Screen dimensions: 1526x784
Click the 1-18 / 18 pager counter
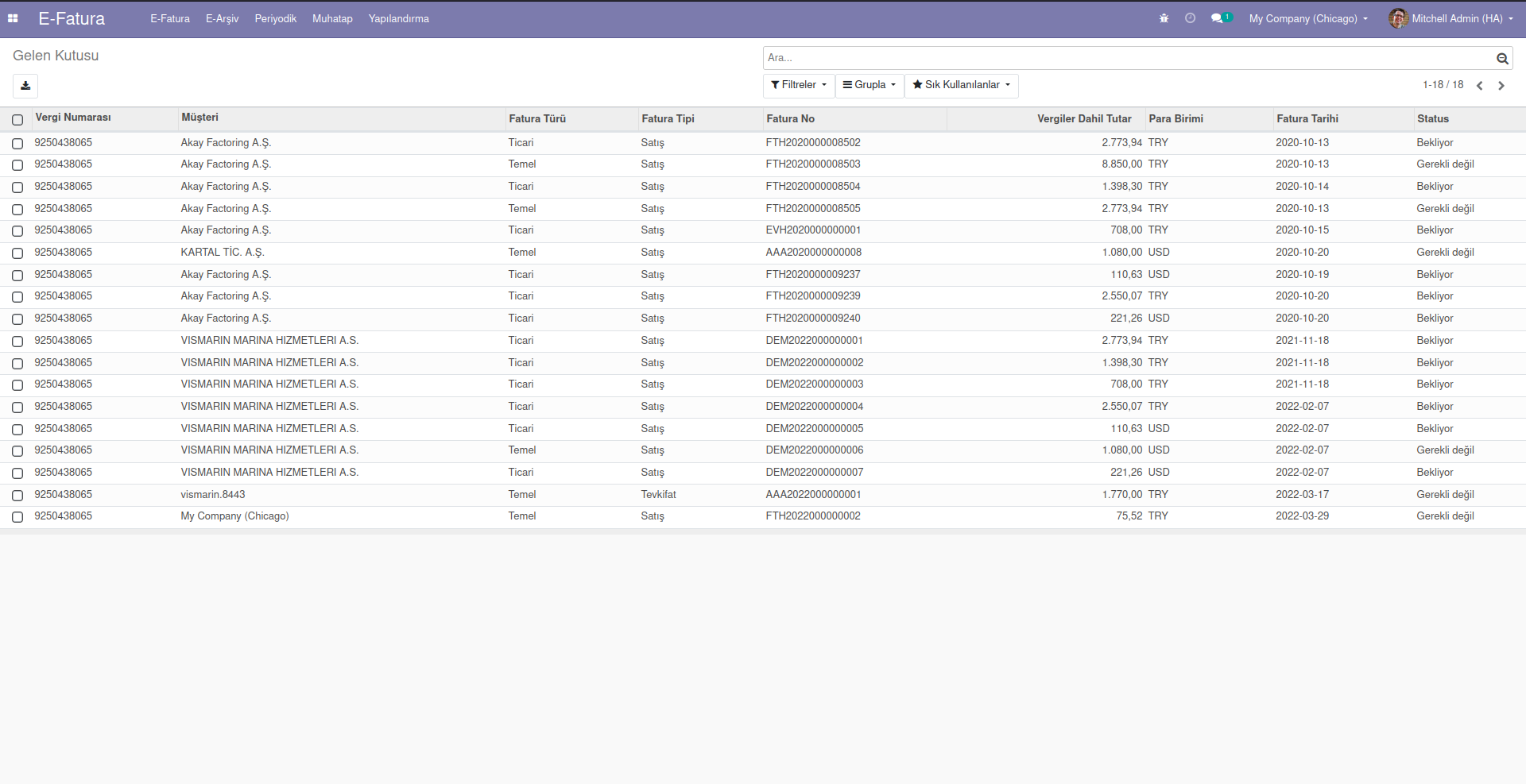pos(1443,85)
